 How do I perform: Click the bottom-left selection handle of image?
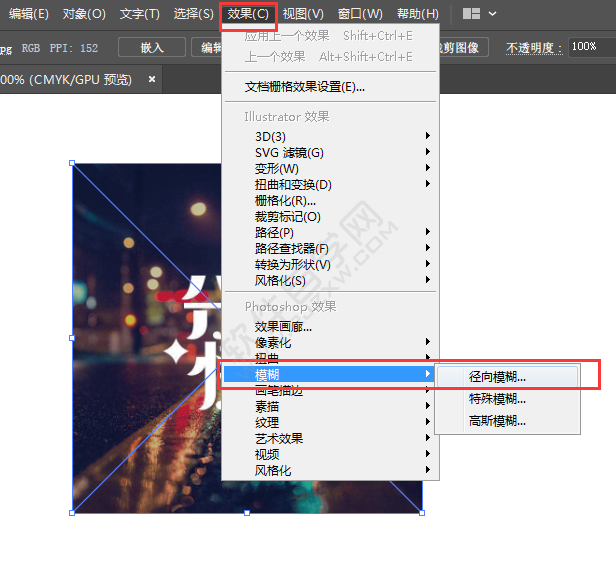coord(72,513)
